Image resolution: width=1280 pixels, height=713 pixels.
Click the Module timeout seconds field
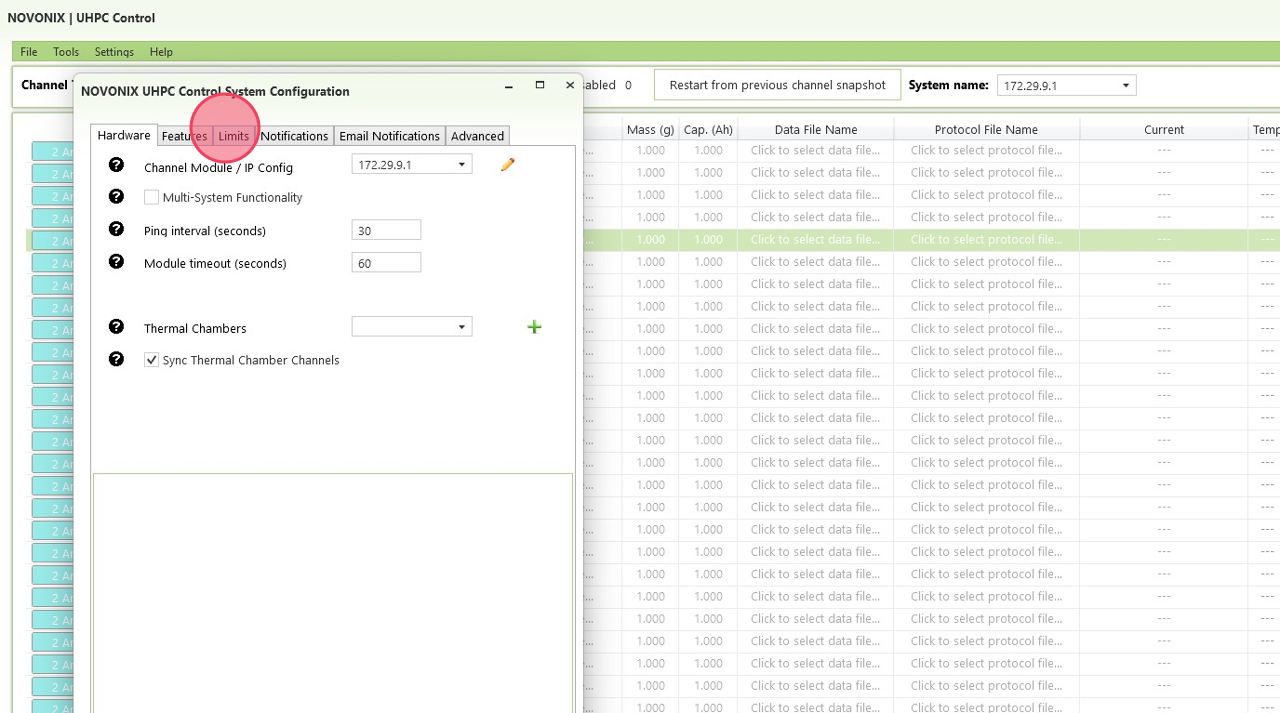pyautogui.click(x=386, y=263)
